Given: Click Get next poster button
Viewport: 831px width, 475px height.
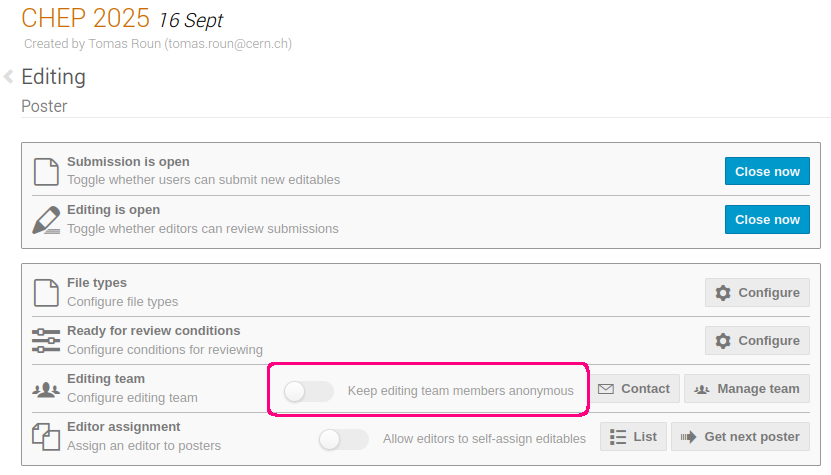Looking at the screenshot, I should 740,437.
